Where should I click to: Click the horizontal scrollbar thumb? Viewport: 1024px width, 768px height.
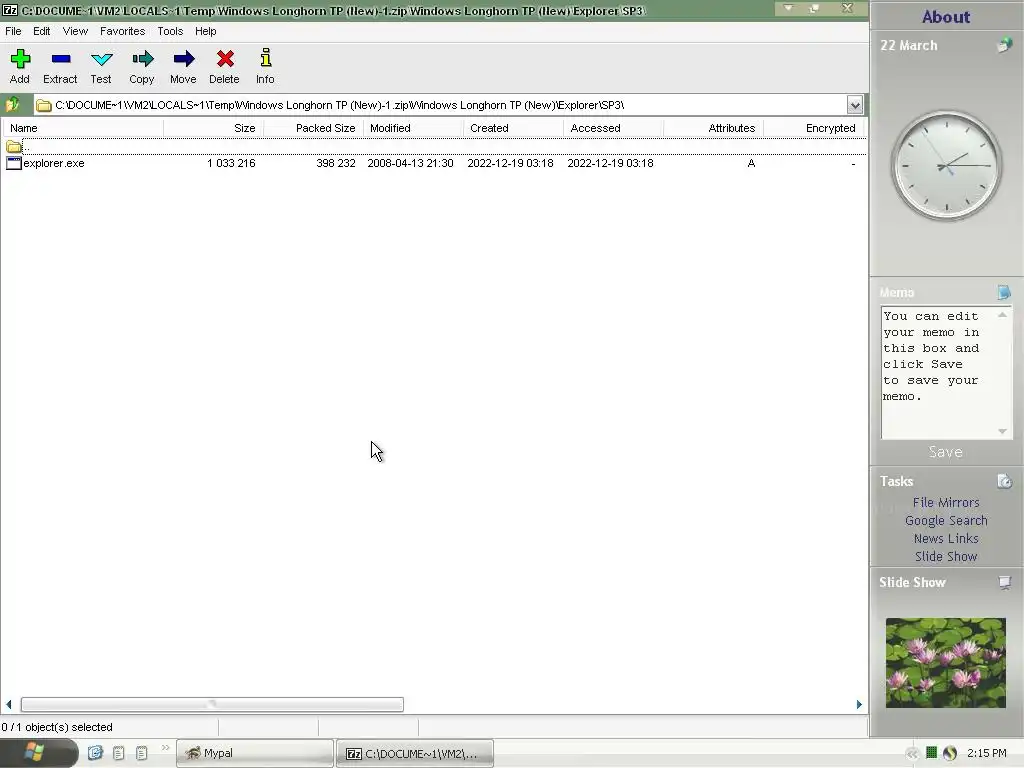pyautogui.click(x=212, y=704)
